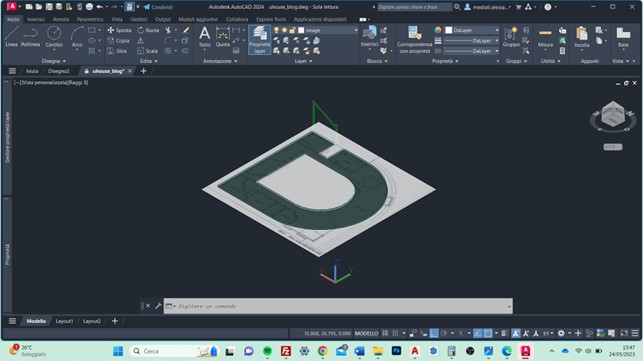Activate the Sposta move tool
The width and height of the screenshot is (643, 361).
click(x=119, y=30)
